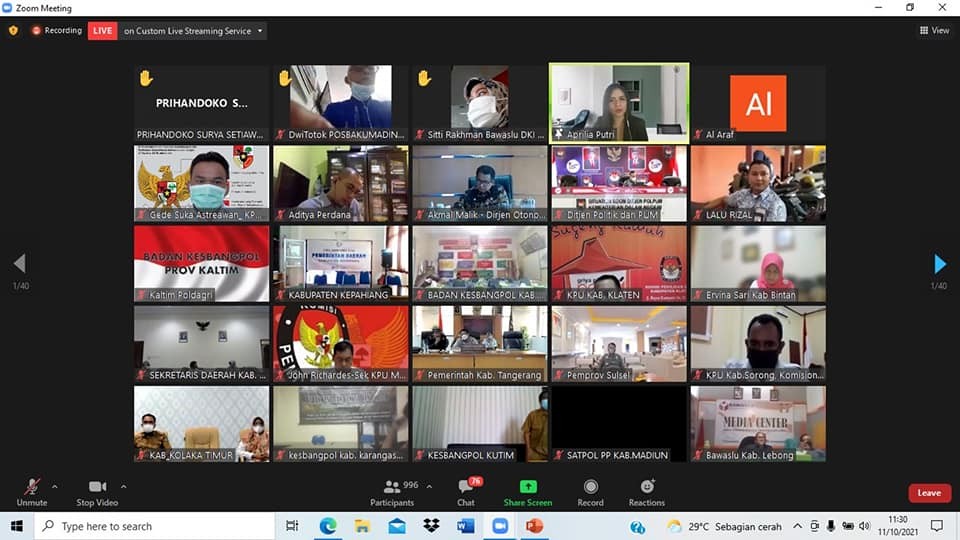960x540 pixels.
Task: Click the encryption shield icon
Action: (13, 31)
